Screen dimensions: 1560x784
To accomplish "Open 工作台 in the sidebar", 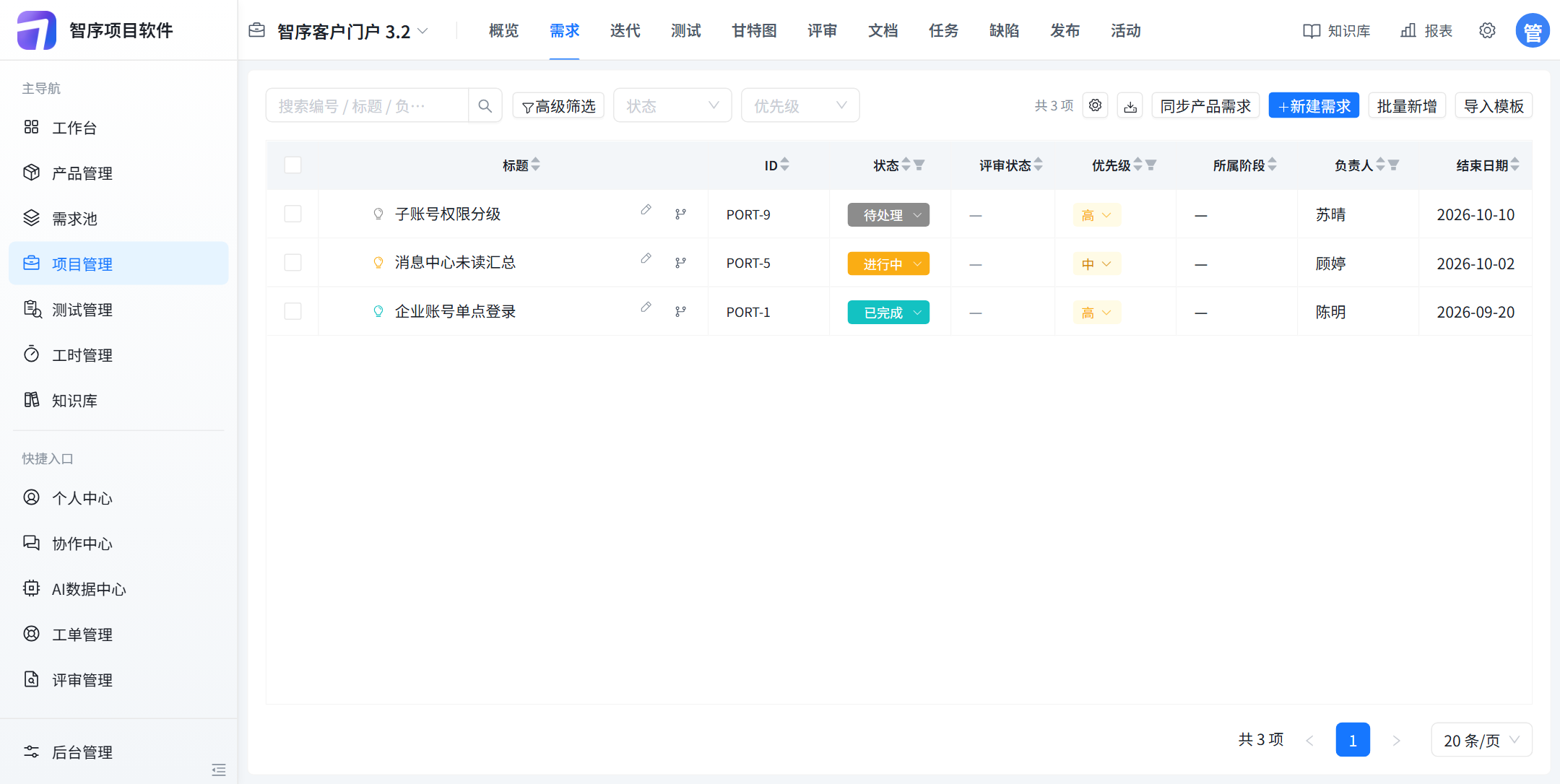I will tap(118, 127).
